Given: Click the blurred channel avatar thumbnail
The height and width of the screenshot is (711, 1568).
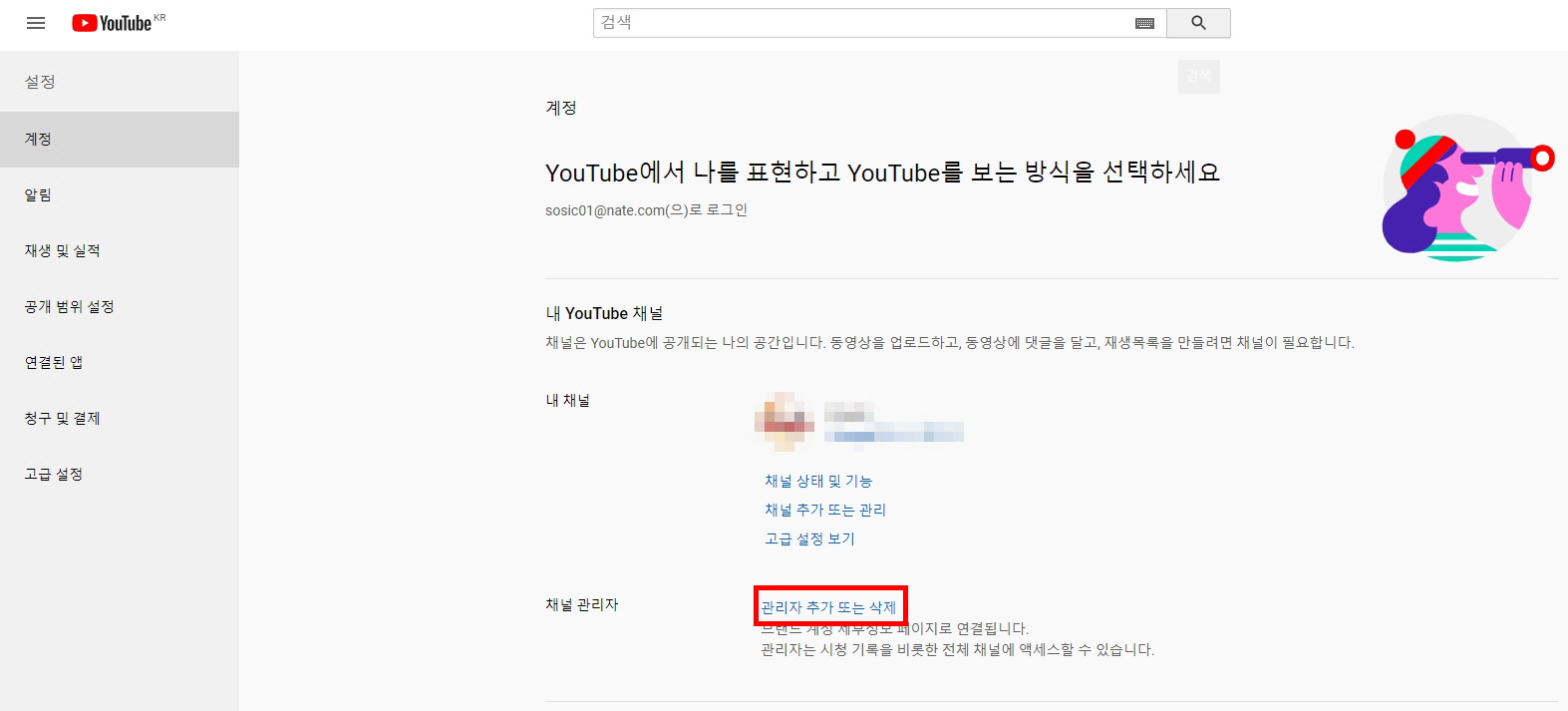Looking at the screenshot, I should click(x=784, y=422).
